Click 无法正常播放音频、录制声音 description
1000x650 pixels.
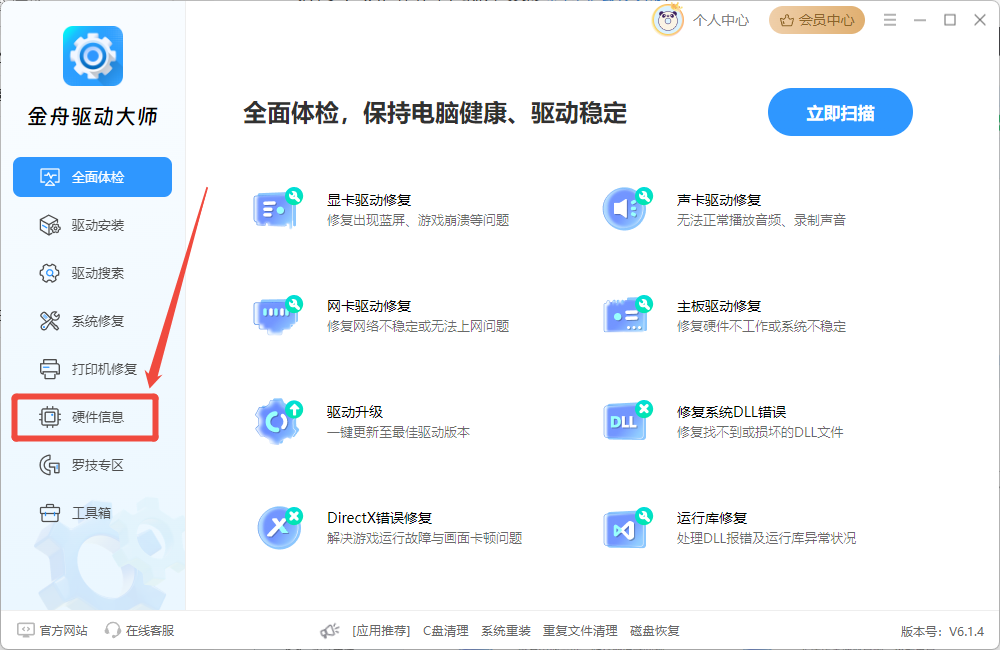[761, 220]
